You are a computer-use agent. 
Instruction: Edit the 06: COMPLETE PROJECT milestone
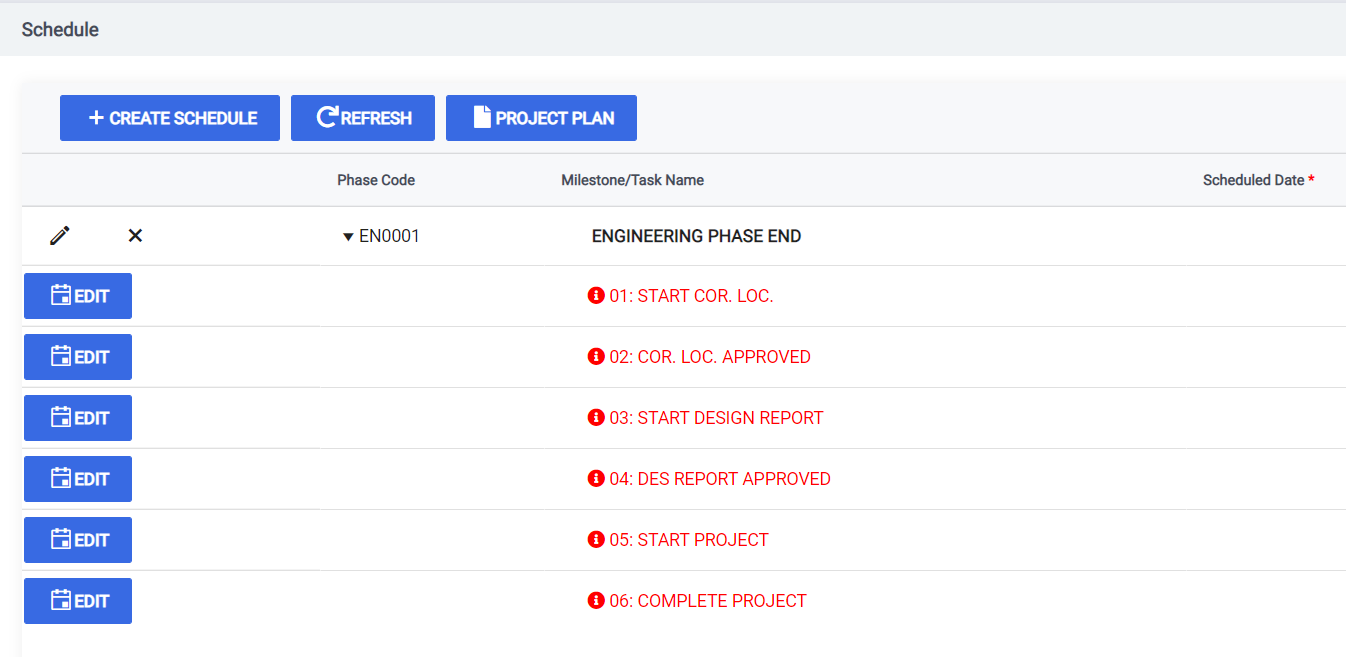78,601
